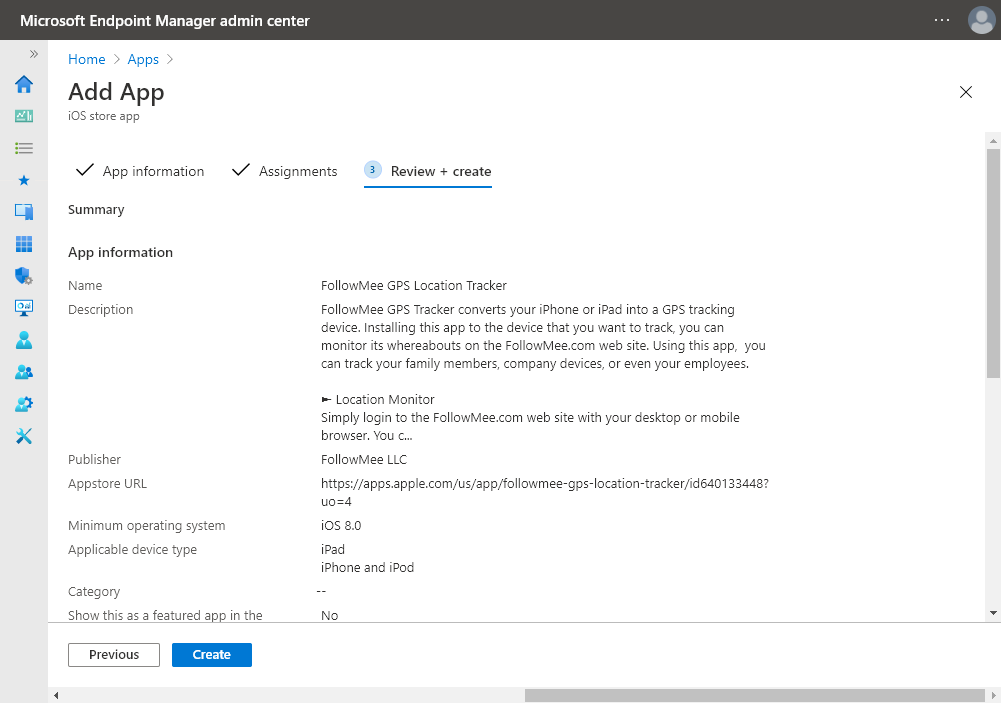Click the horizontal scrollbar right arrow
Image resolution: width=1001 pixels, height=703 pixels.
993,695
